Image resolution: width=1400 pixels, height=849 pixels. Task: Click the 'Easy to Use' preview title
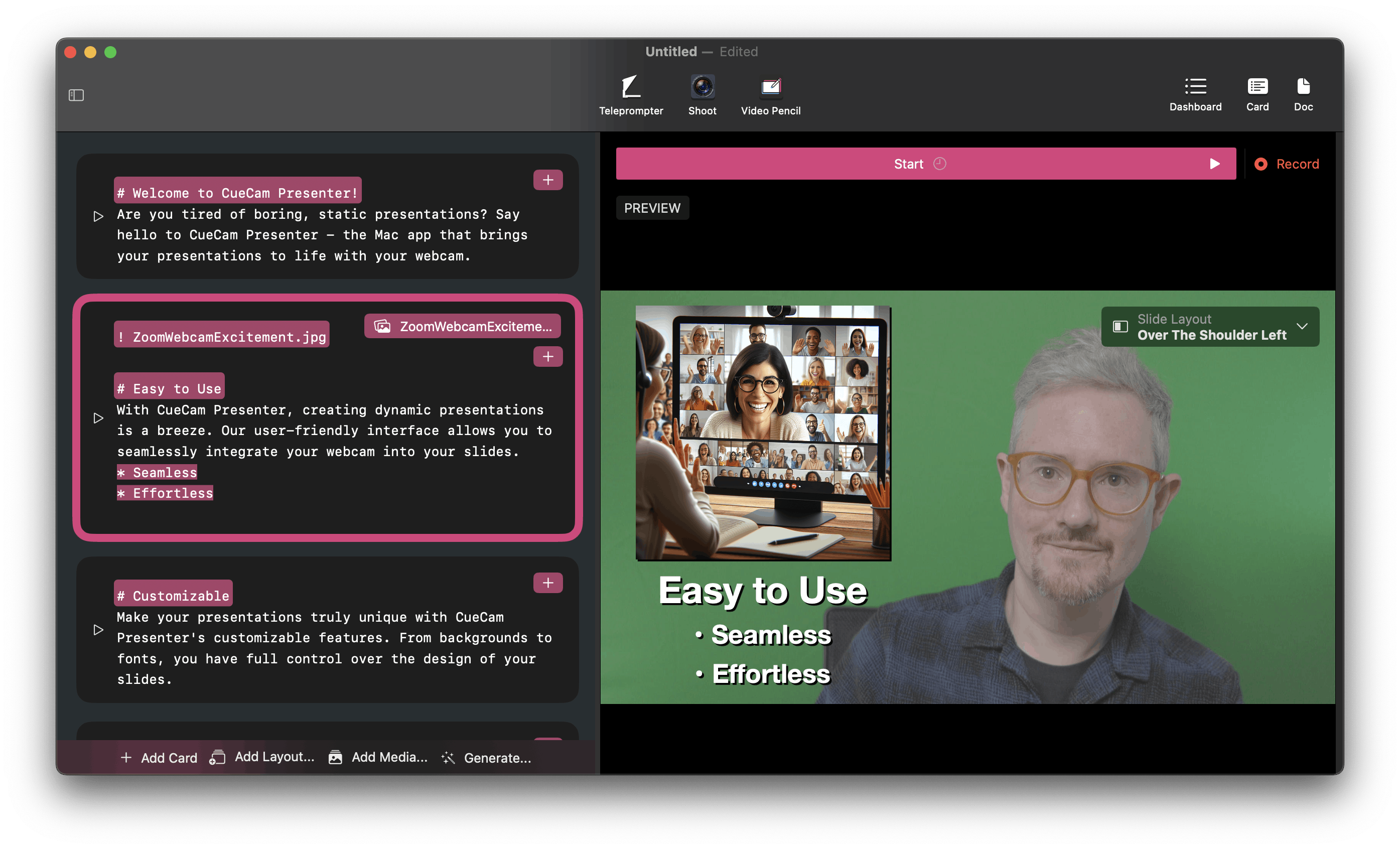[x=763, y=591]
